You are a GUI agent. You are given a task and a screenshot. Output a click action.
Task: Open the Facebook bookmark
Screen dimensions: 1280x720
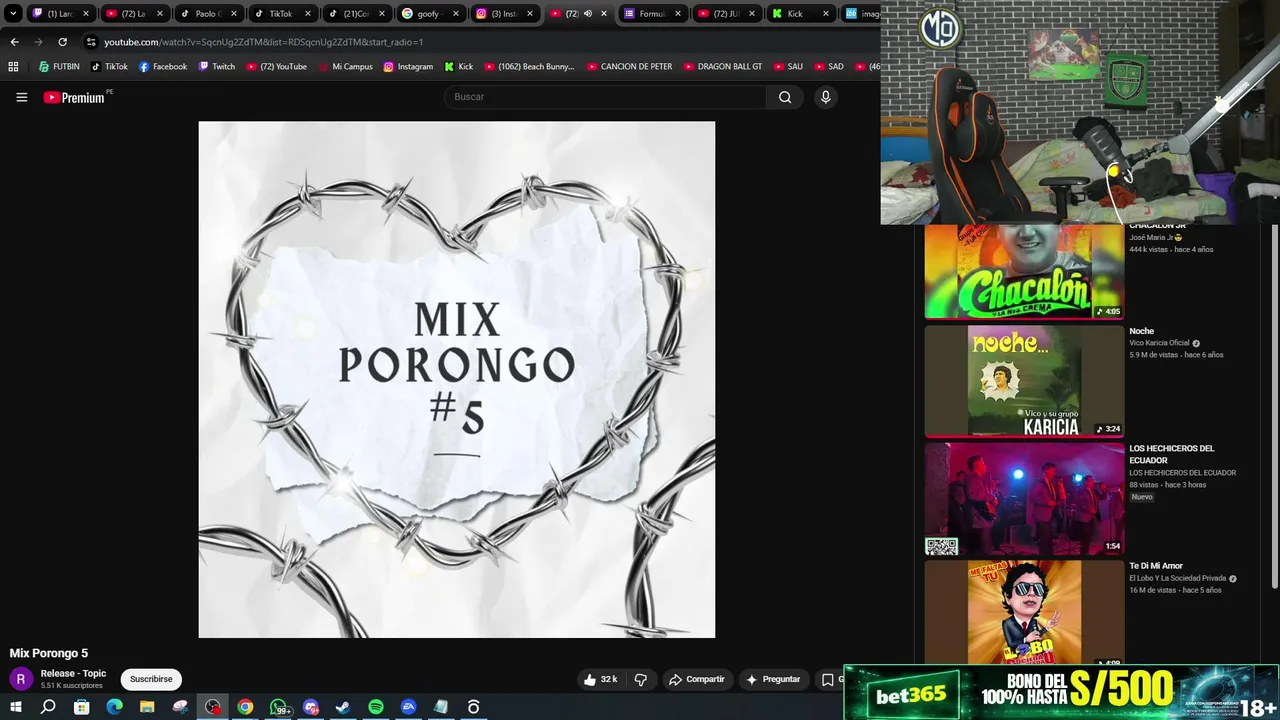pos(162,67)
